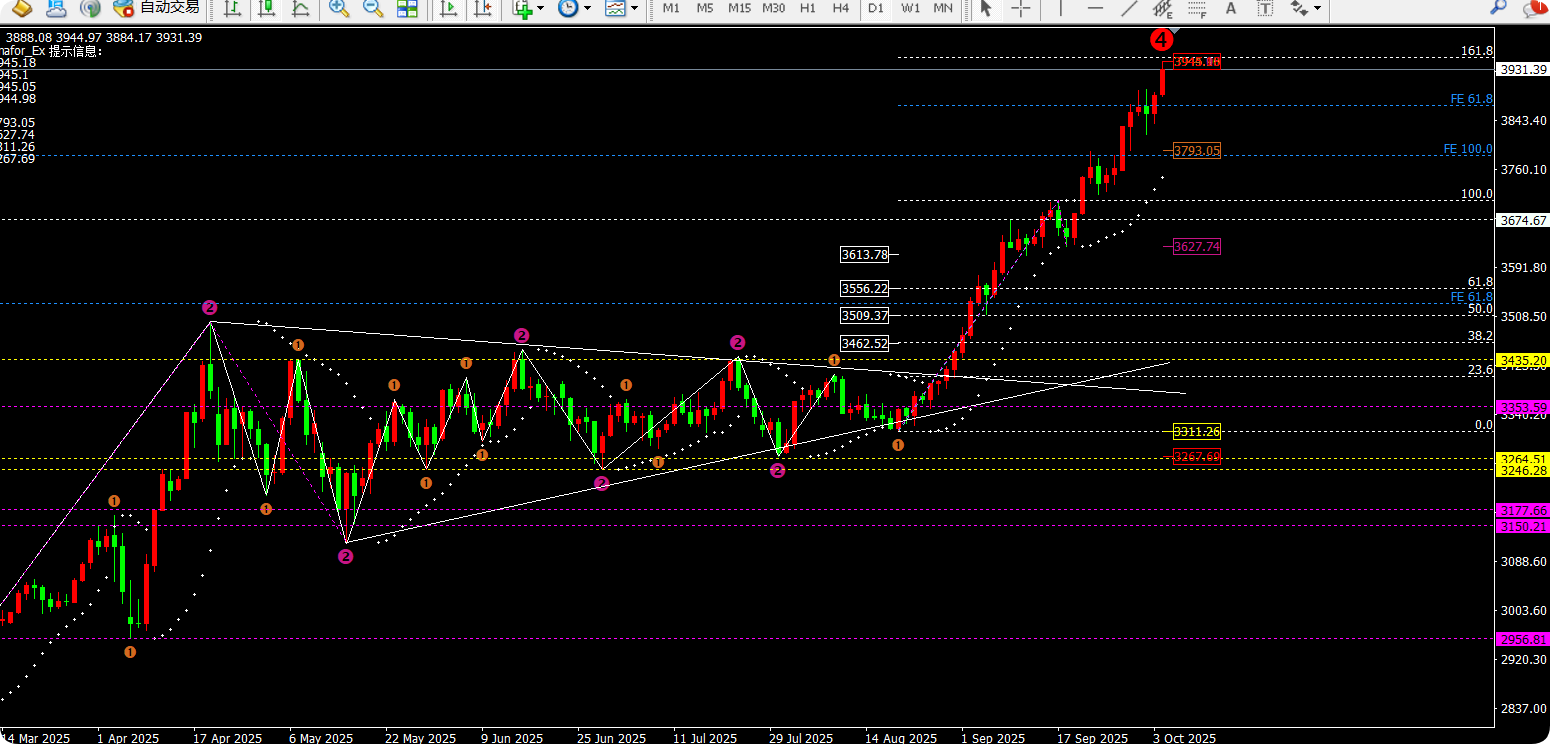Toggle chart auto scroll icon
The width and height of the screenshot is (1550, 744).
point(448,8)
